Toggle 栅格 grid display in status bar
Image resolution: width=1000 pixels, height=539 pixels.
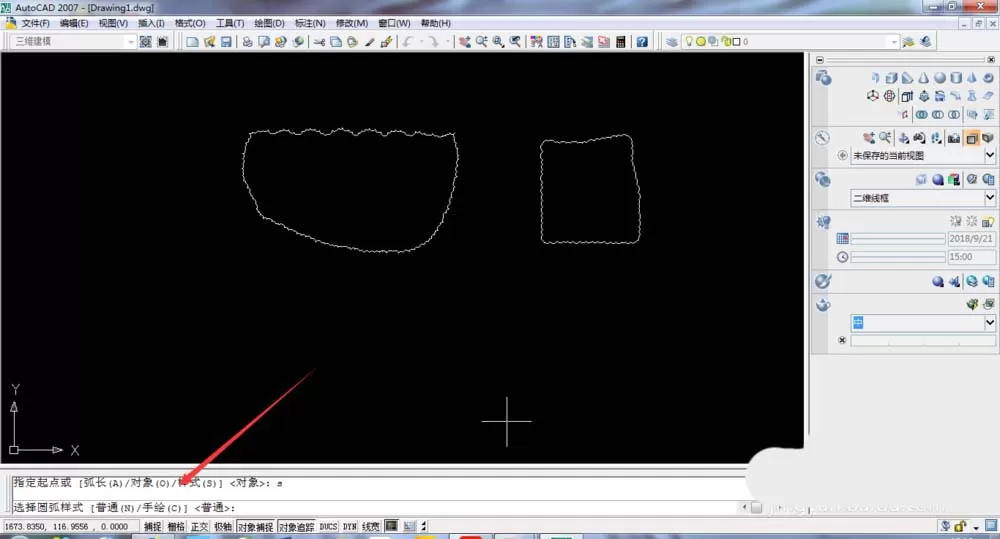[176, 526]
